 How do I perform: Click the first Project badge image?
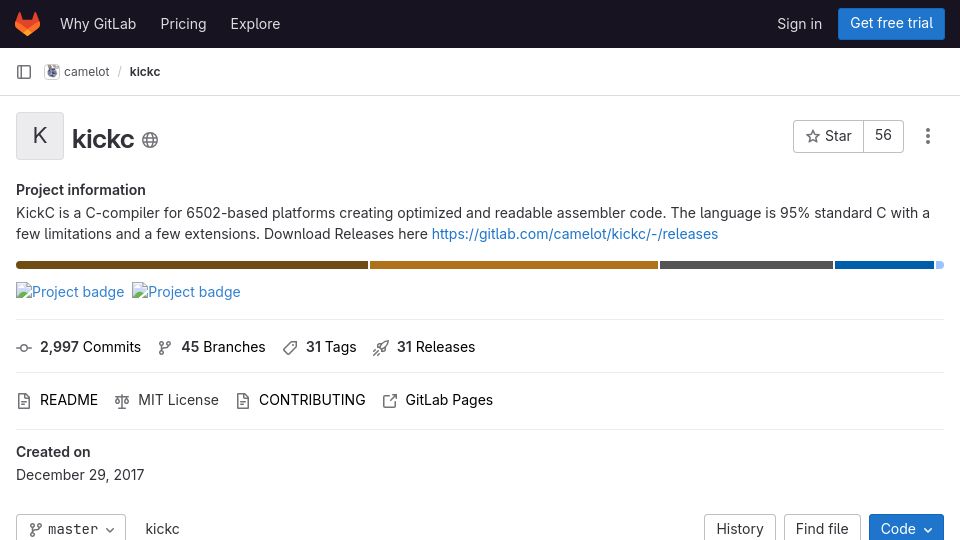coord(70,291)
